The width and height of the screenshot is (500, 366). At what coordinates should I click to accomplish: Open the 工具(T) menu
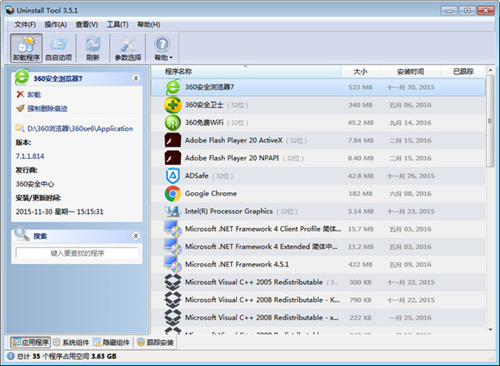(x=117, y=25)
